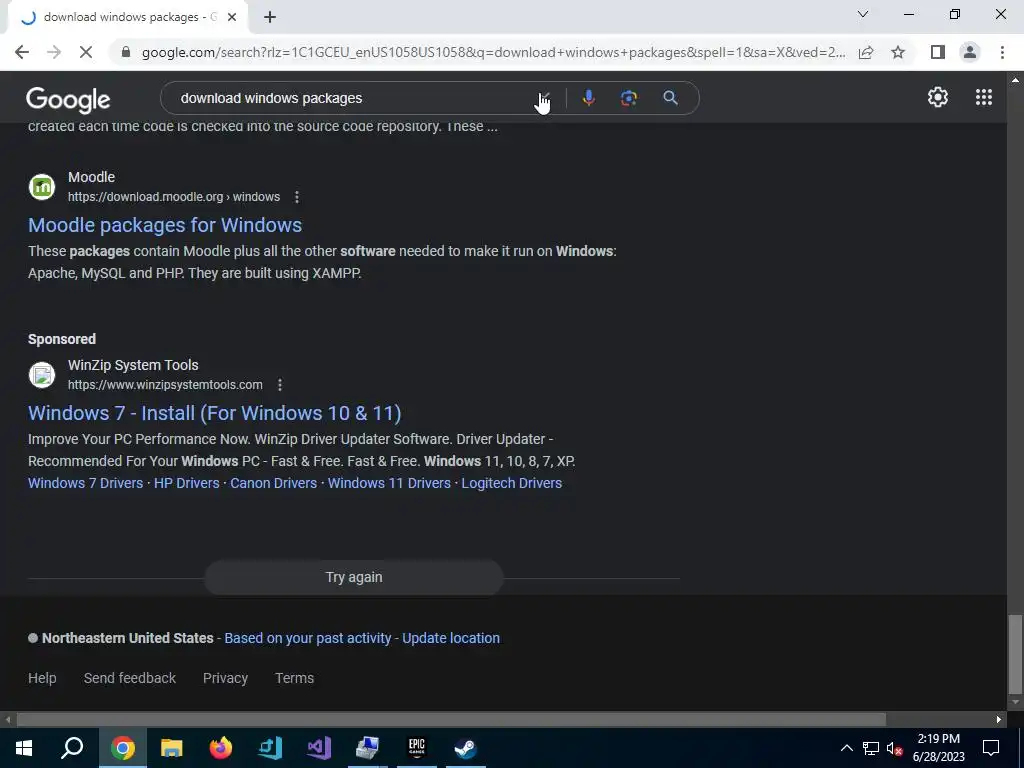Click the forward navigation arrow
The image size is (1024, 768).
point(54,52)
